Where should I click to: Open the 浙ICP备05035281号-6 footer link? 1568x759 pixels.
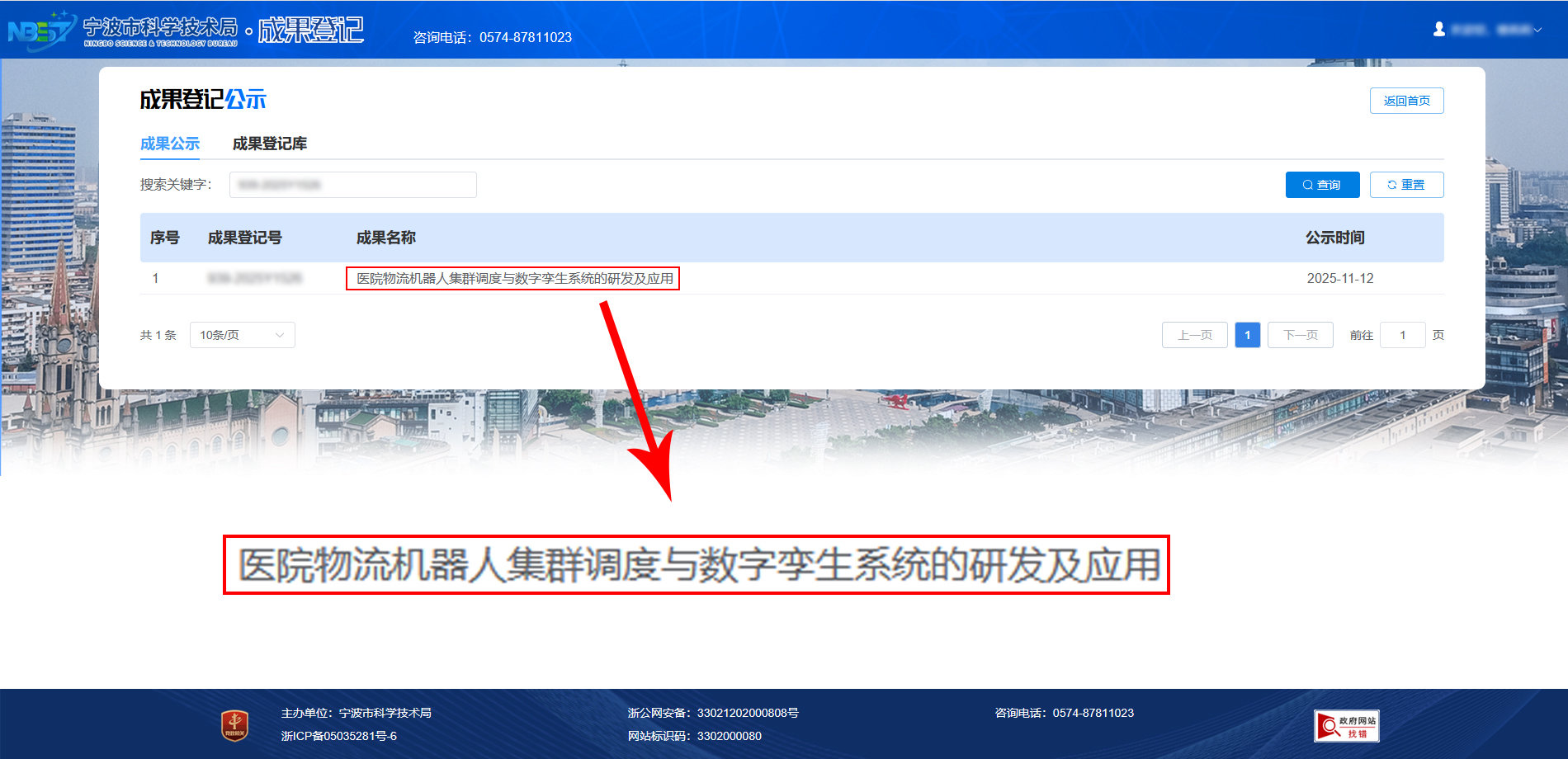[339, 736]
